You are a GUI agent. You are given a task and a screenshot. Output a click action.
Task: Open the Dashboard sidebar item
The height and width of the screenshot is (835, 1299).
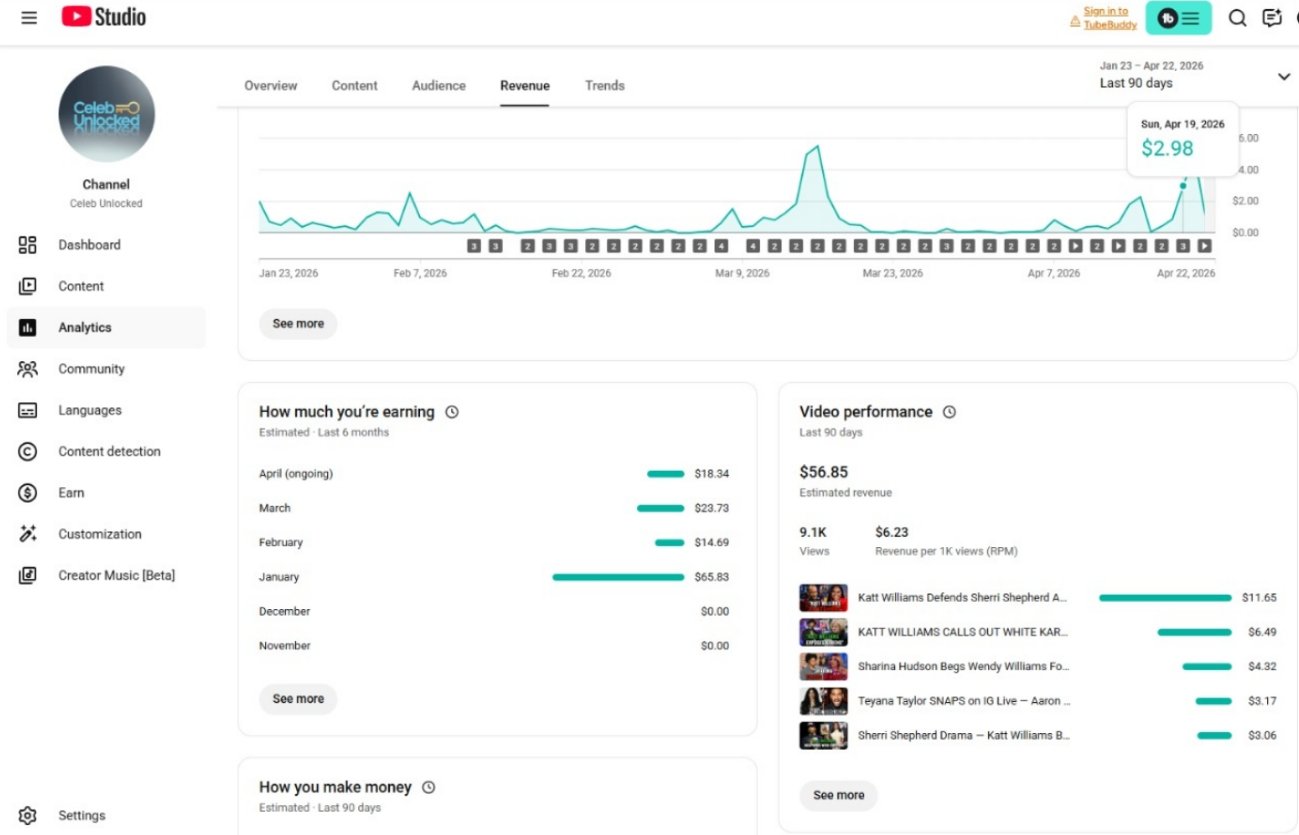point(89,245)
